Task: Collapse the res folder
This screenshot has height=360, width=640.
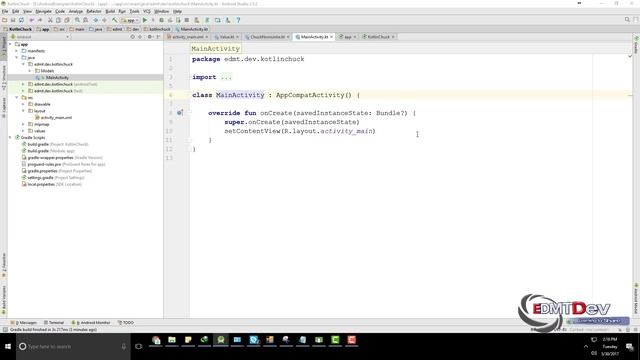Action: (x=17, y=98)
